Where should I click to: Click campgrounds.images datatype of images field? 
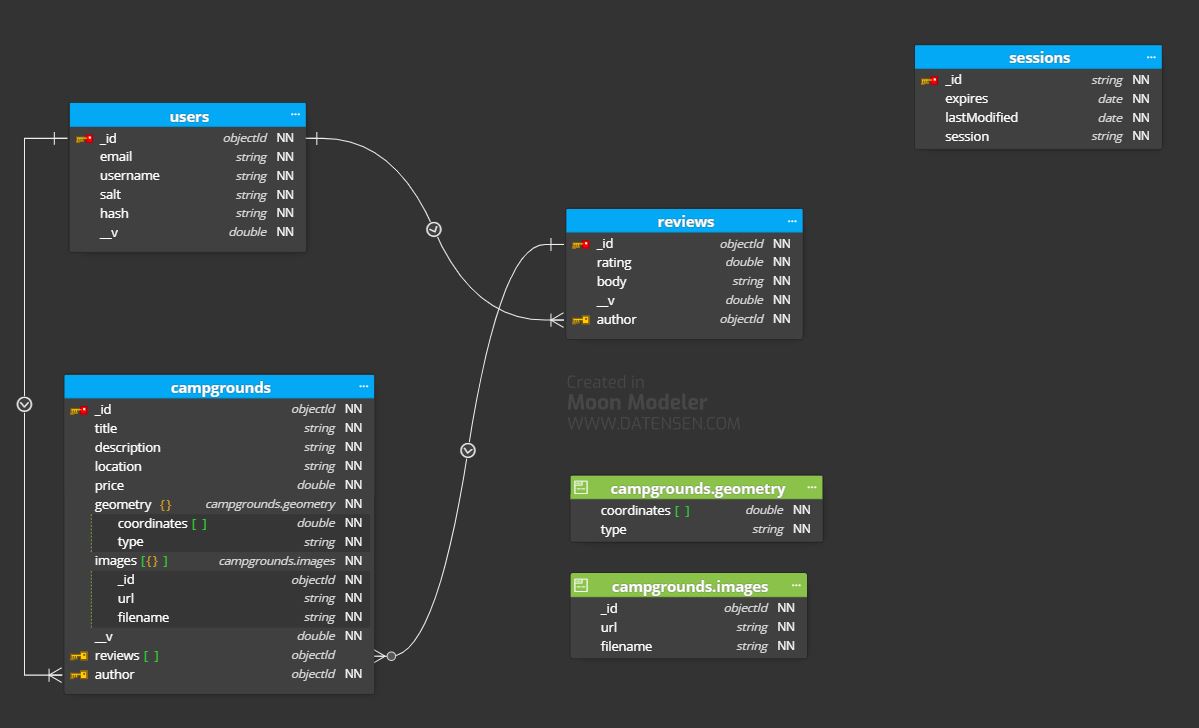277,561
